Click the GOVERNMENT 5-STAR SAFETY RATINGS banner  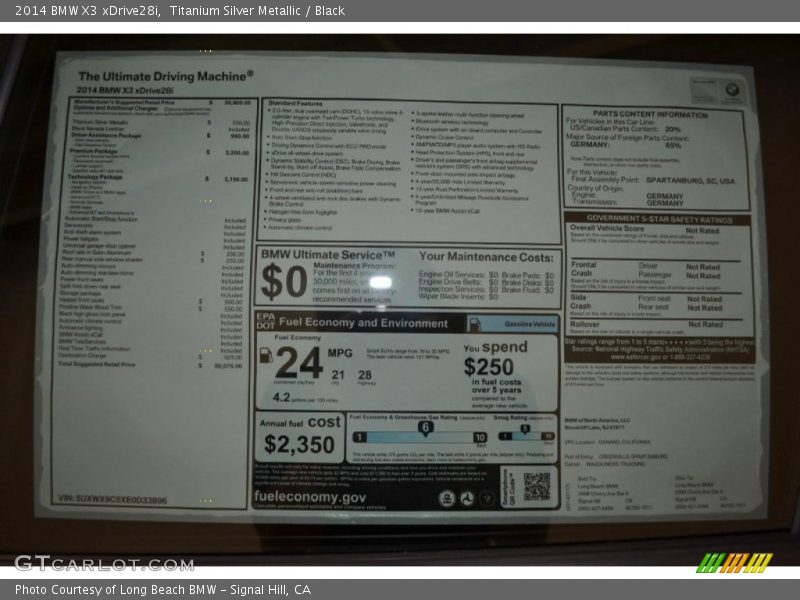click(x=659, y=219)
